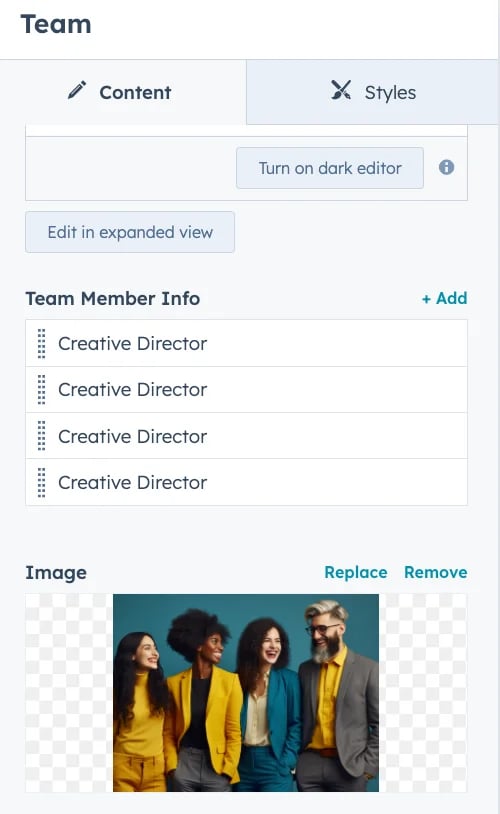Click Remove to delete the image
500x814 pixels.
click(436, 573)
